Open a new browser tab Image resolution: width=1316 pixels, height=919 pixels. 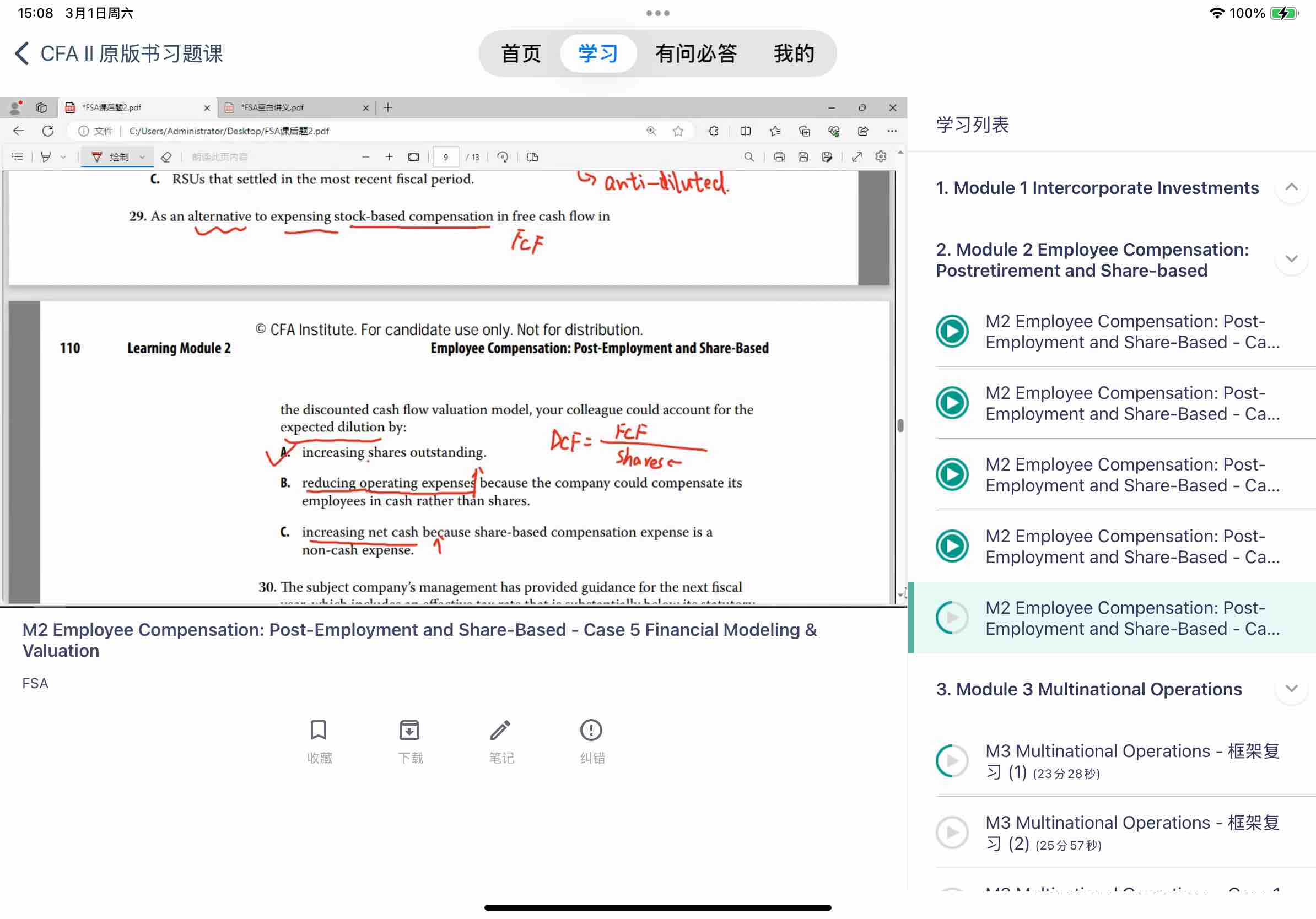pyautogui.click(x=388, y=108)
